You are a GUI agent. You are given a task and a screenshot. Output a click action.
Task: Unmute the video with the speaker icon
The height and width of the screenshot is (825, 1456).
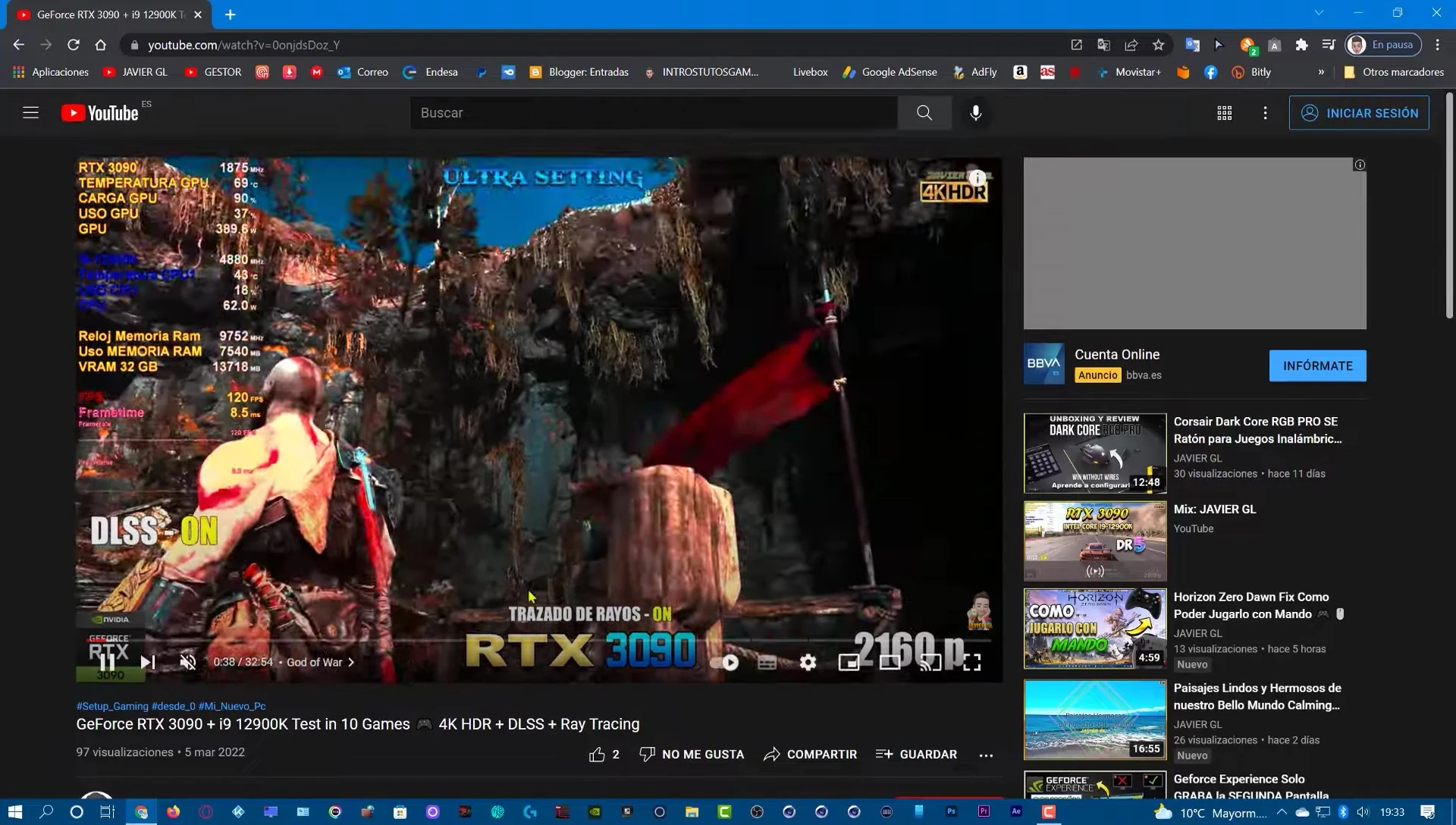188,663
